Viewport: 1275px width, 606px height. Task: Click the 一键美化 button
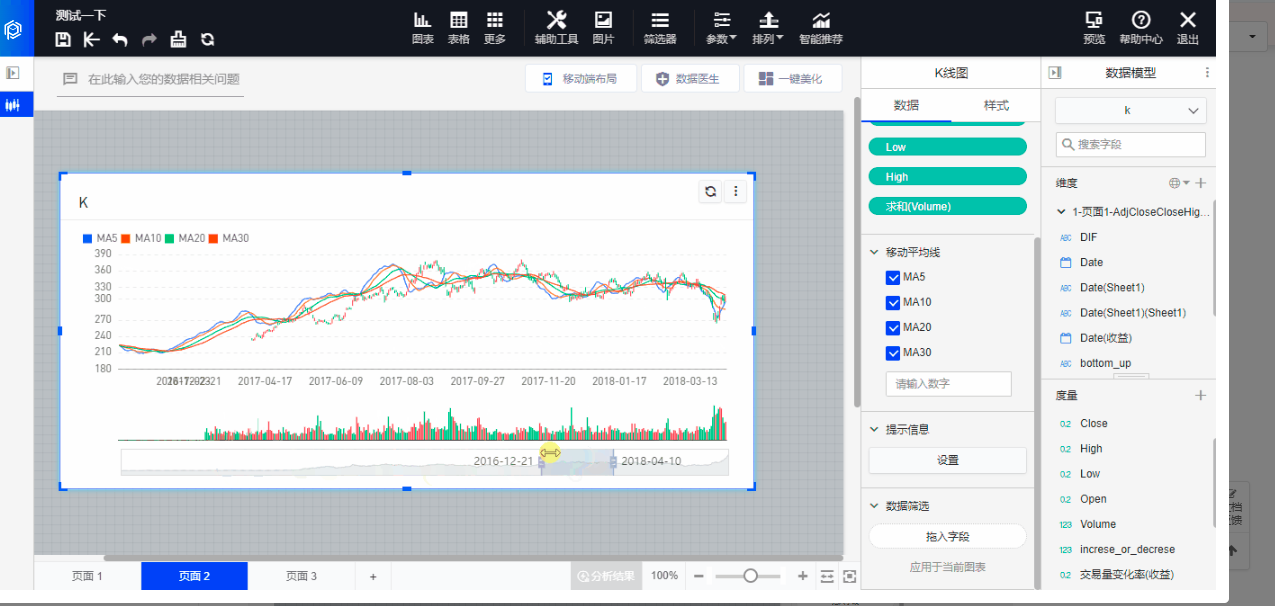click(792, 79)
